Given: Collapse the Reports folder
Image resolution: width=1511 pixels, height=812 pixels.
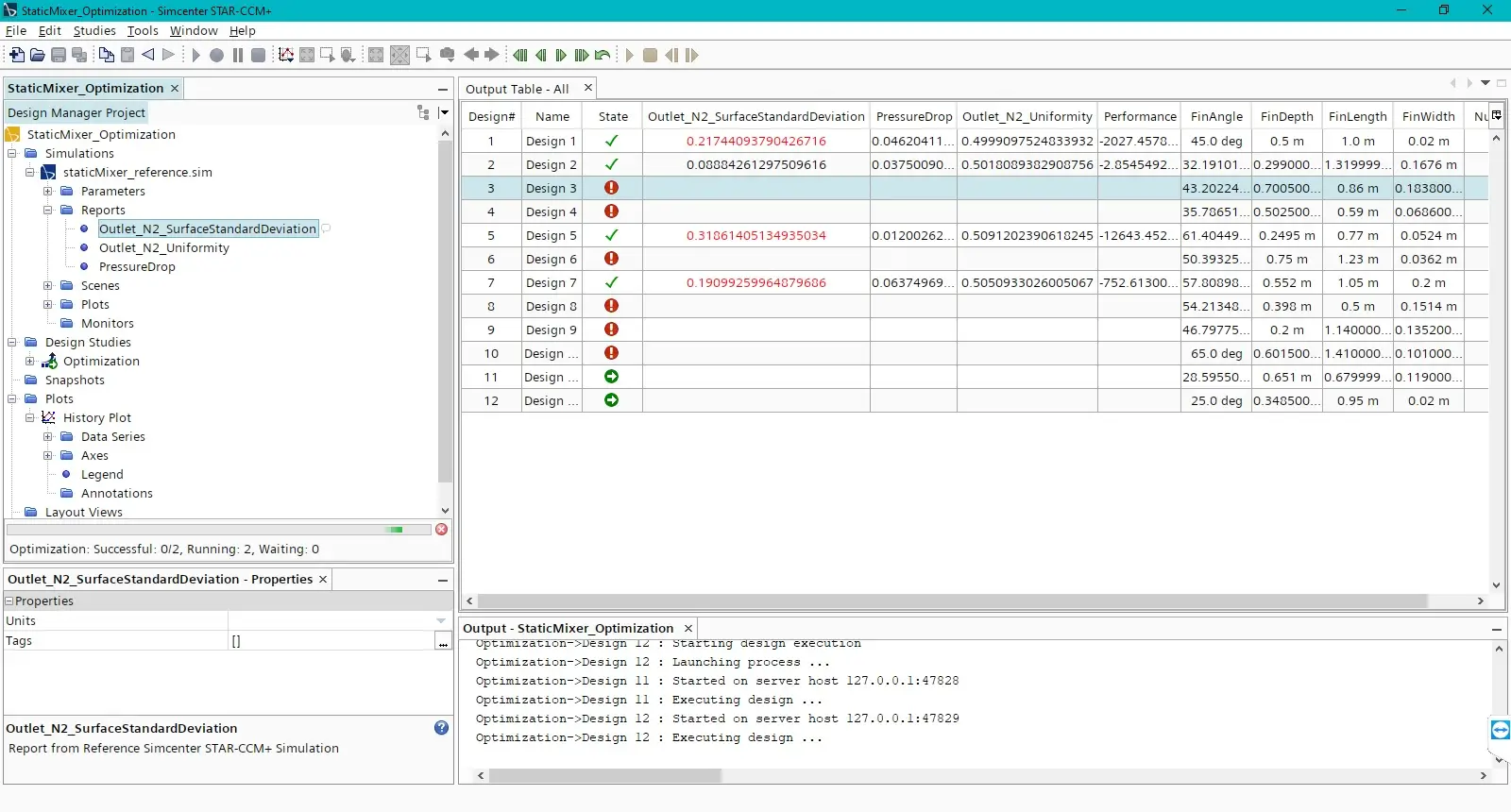Looking at the screenshot, I should coord(48,210).
